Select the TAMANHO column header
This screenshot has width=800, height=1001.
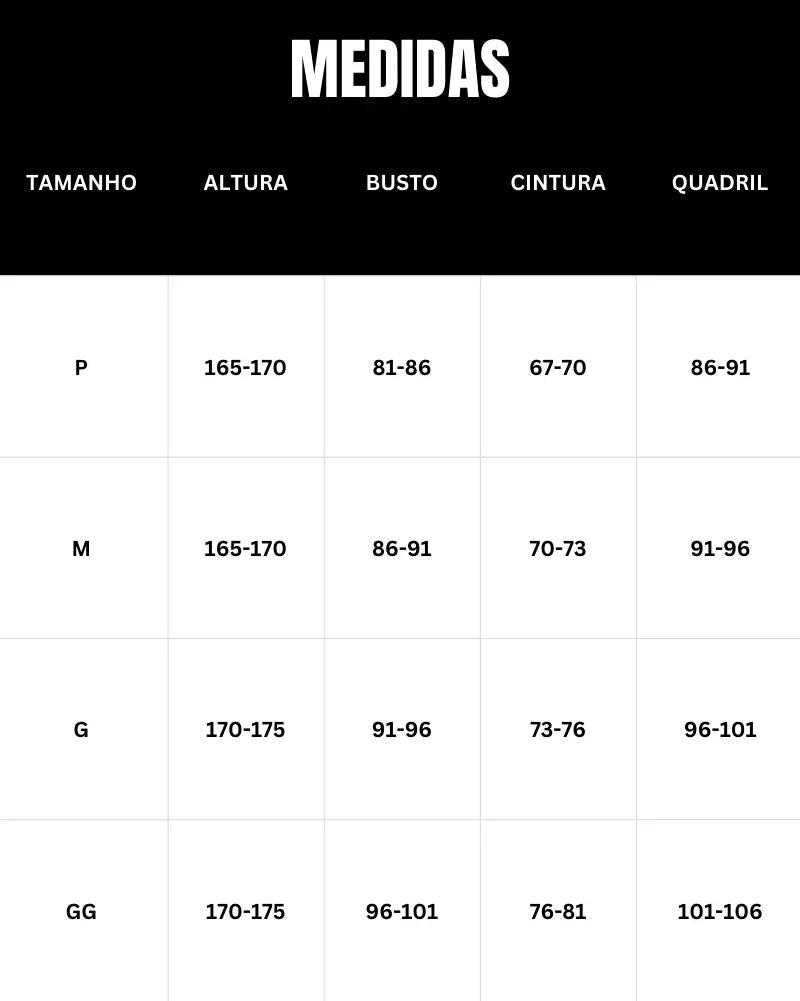[81, 183]
